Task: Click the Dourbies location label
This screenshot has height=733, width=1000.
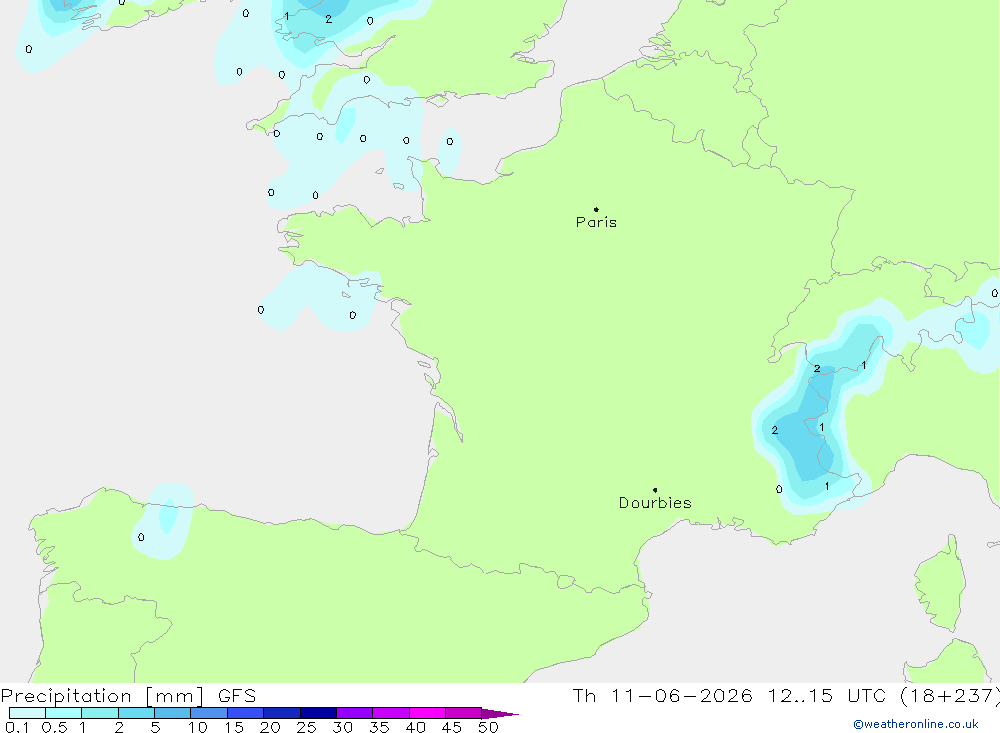Action: (655, 503)
